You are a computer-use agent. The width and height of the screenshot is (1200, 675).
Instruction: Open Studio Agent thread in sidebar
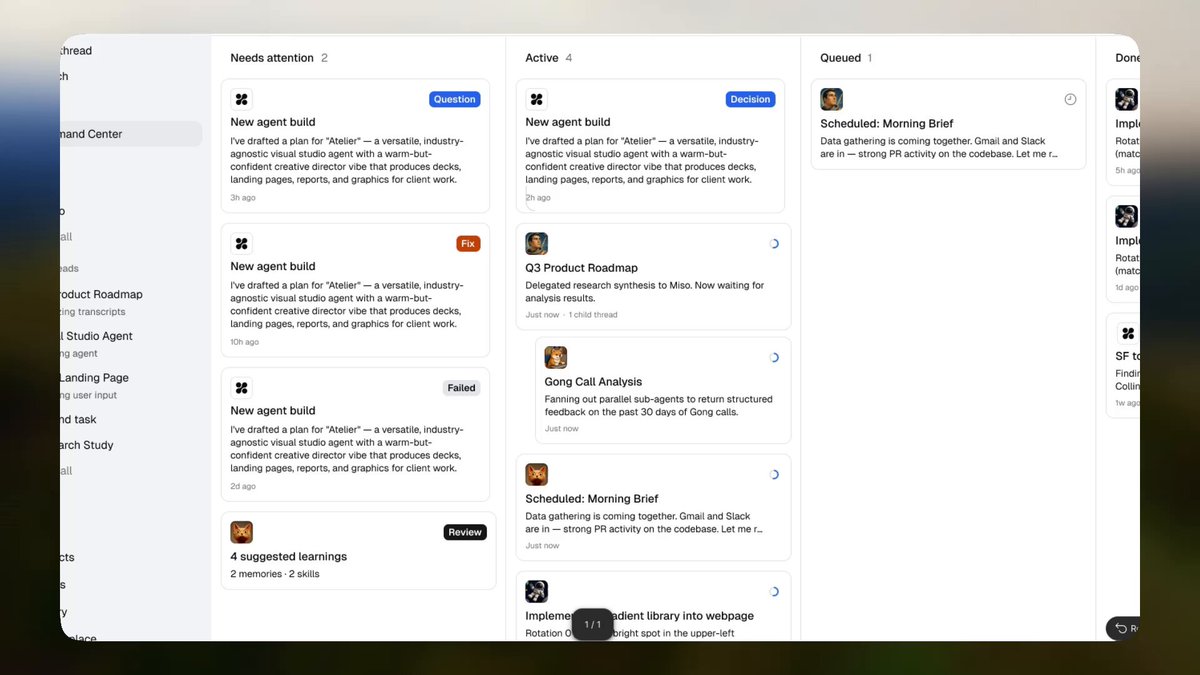pos(96,336)
